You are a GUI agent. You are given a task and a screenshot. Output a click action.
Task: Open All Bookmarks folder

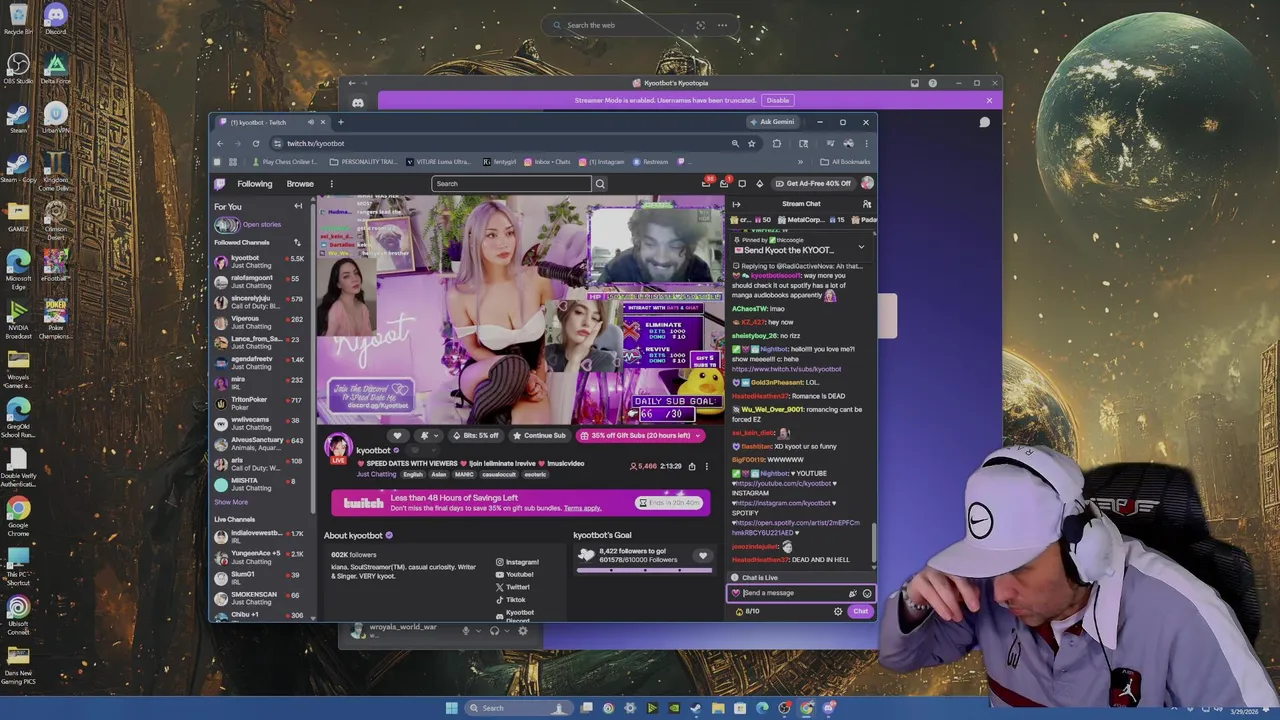[845, 162]
